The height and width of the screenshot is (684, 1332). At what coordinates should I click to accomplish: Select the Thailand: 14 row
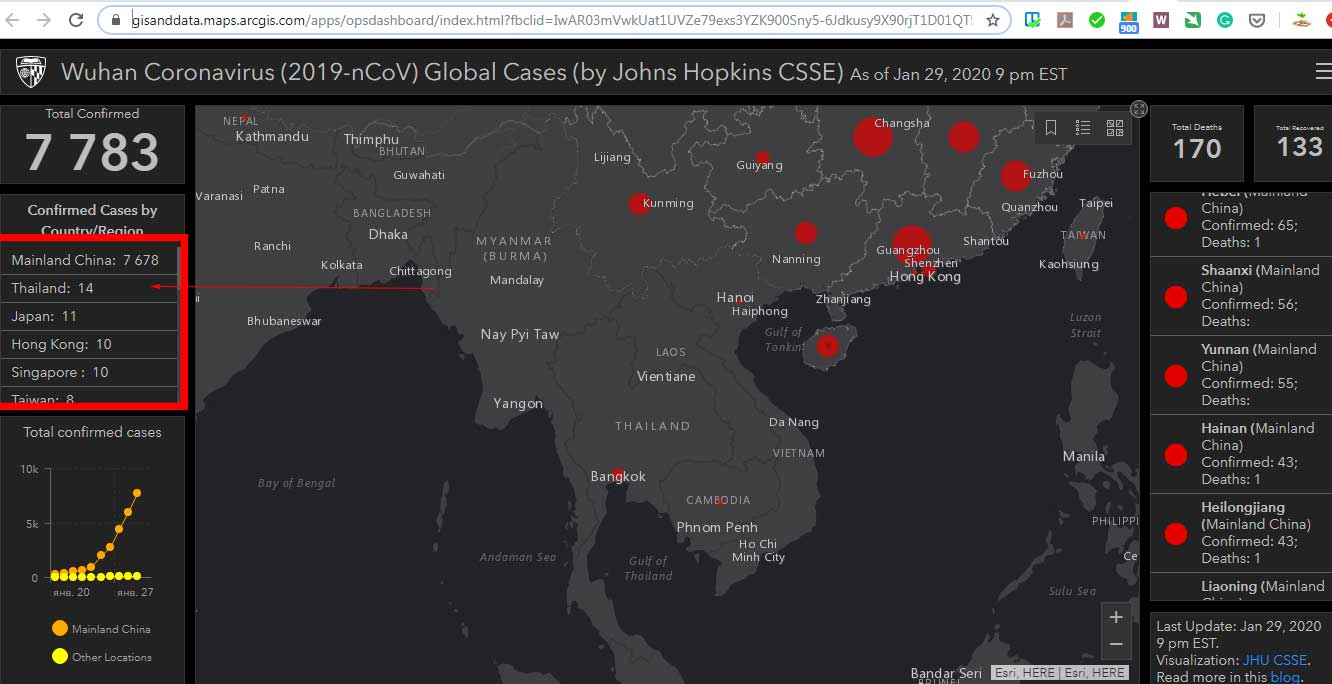pos(90,288)
